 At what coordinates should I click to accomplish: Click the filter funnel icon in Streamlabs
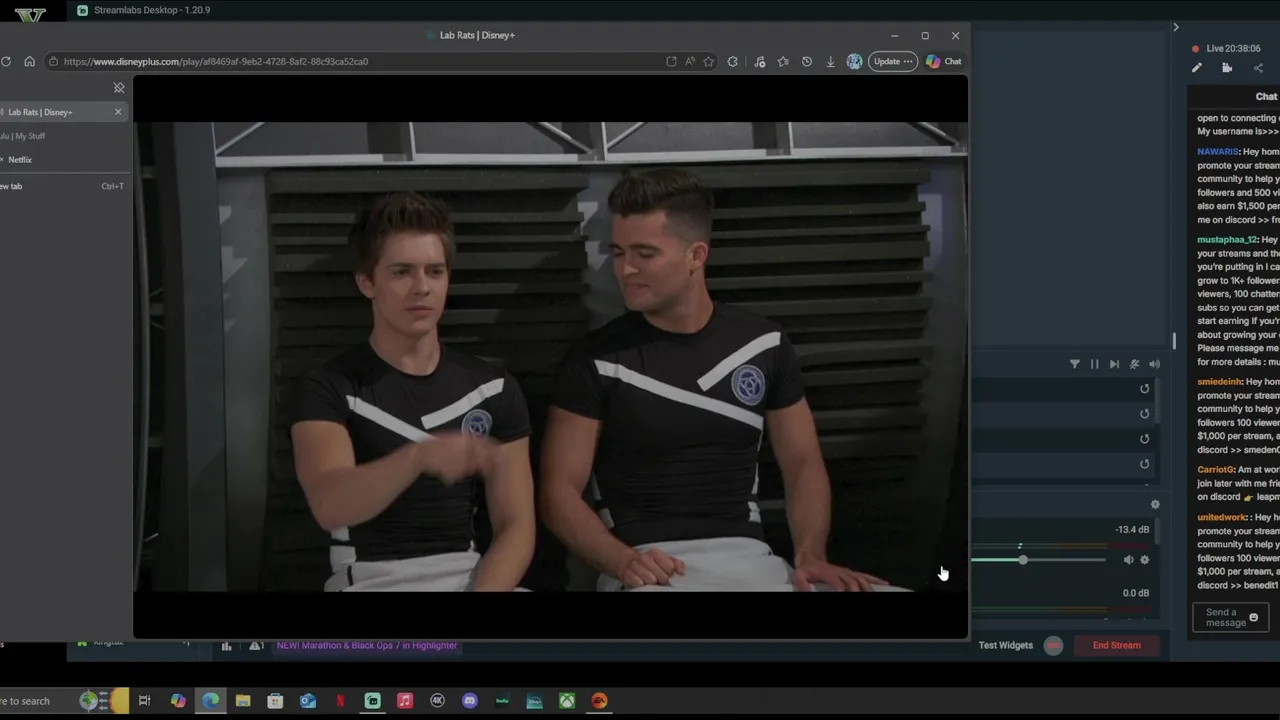1075,364
